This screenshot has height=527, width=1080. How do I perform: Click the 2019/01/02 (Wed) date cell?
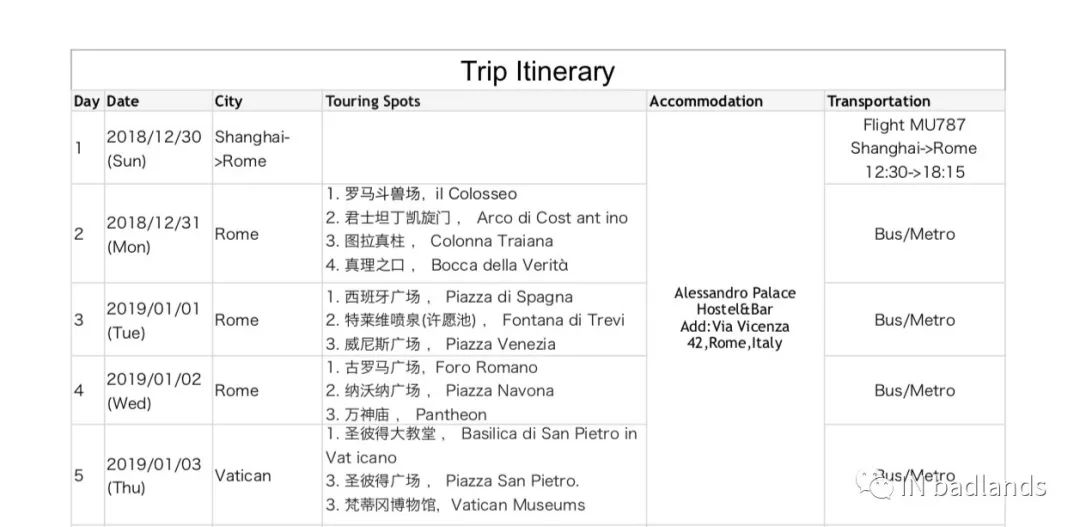point(154,391)
